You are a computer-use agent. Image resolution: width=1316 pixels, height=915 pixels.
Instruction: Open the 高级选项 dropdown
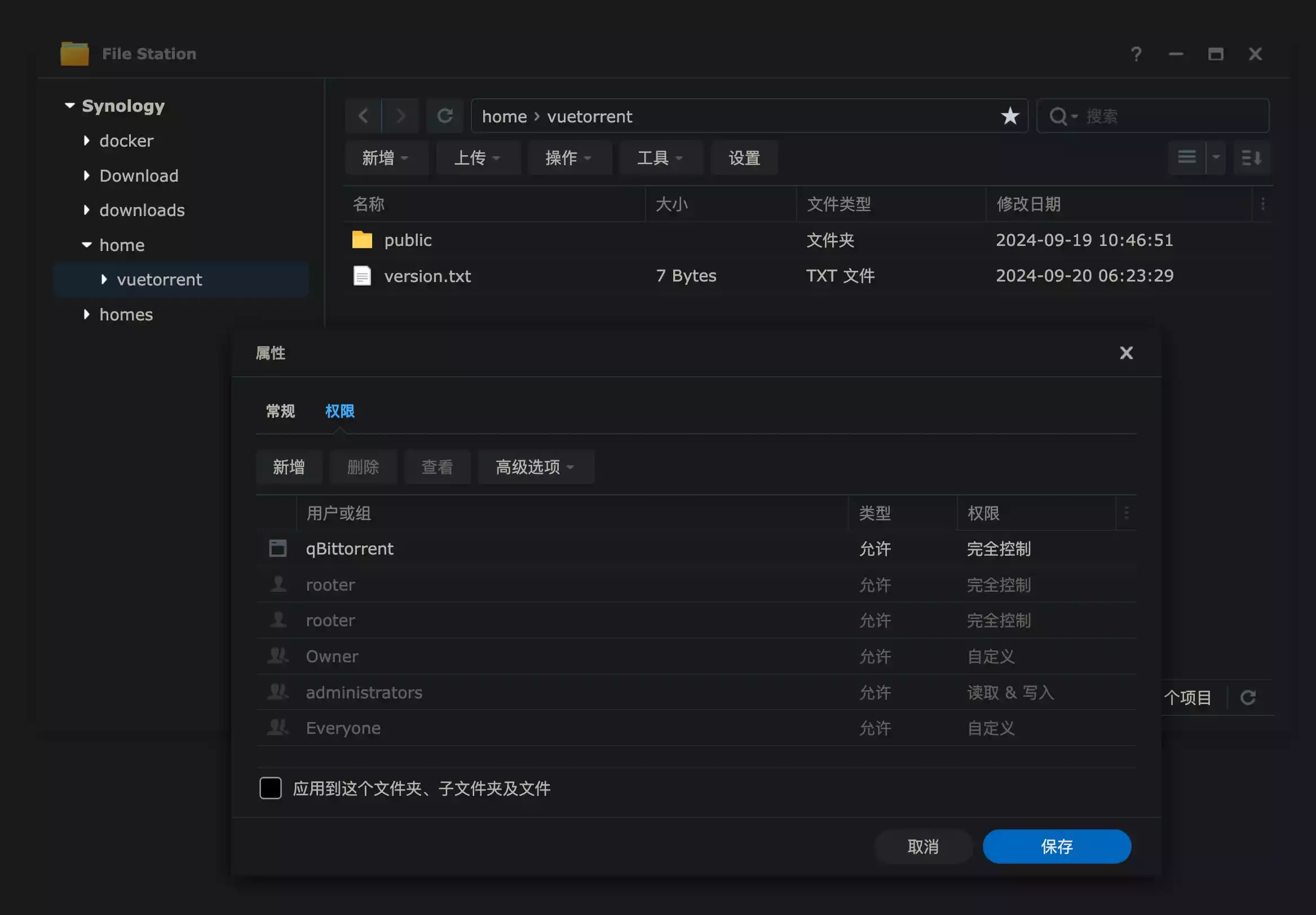coord(535,467)
